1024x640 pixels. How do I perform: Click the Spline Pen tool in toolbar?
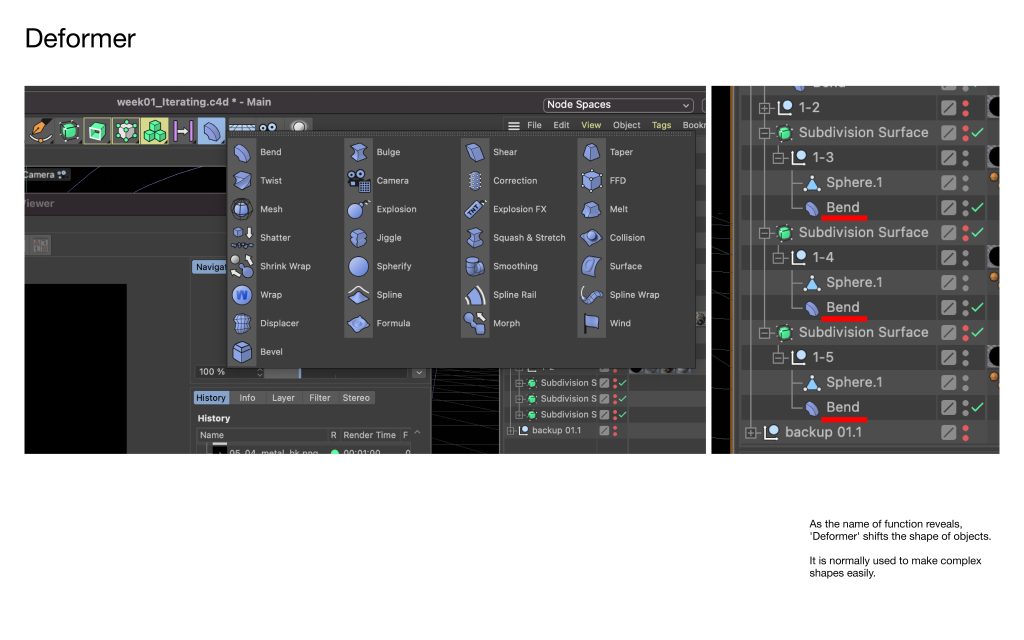tap(41, 131)
